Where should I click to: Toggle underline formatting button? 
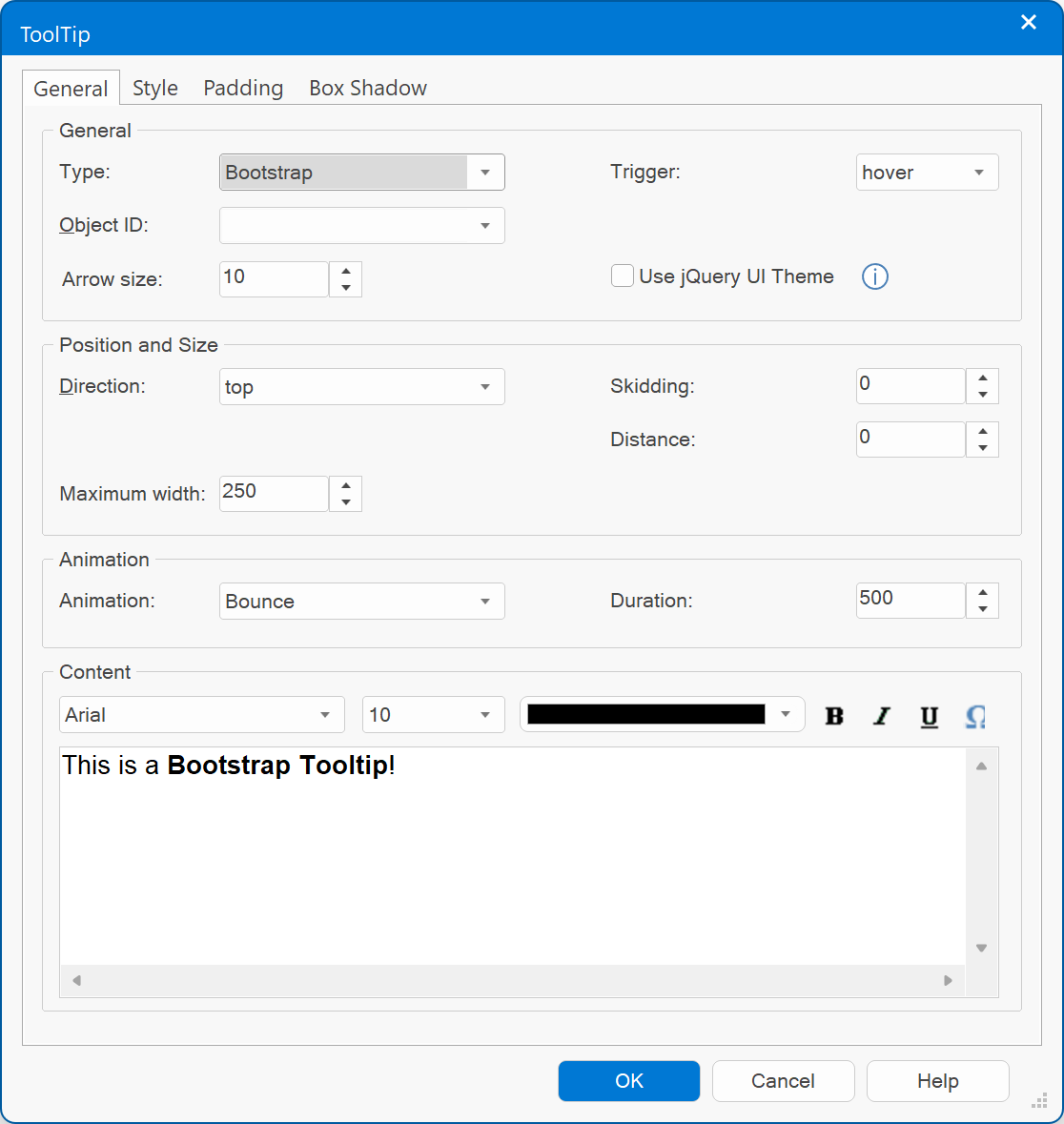click(x=930, y=715)
